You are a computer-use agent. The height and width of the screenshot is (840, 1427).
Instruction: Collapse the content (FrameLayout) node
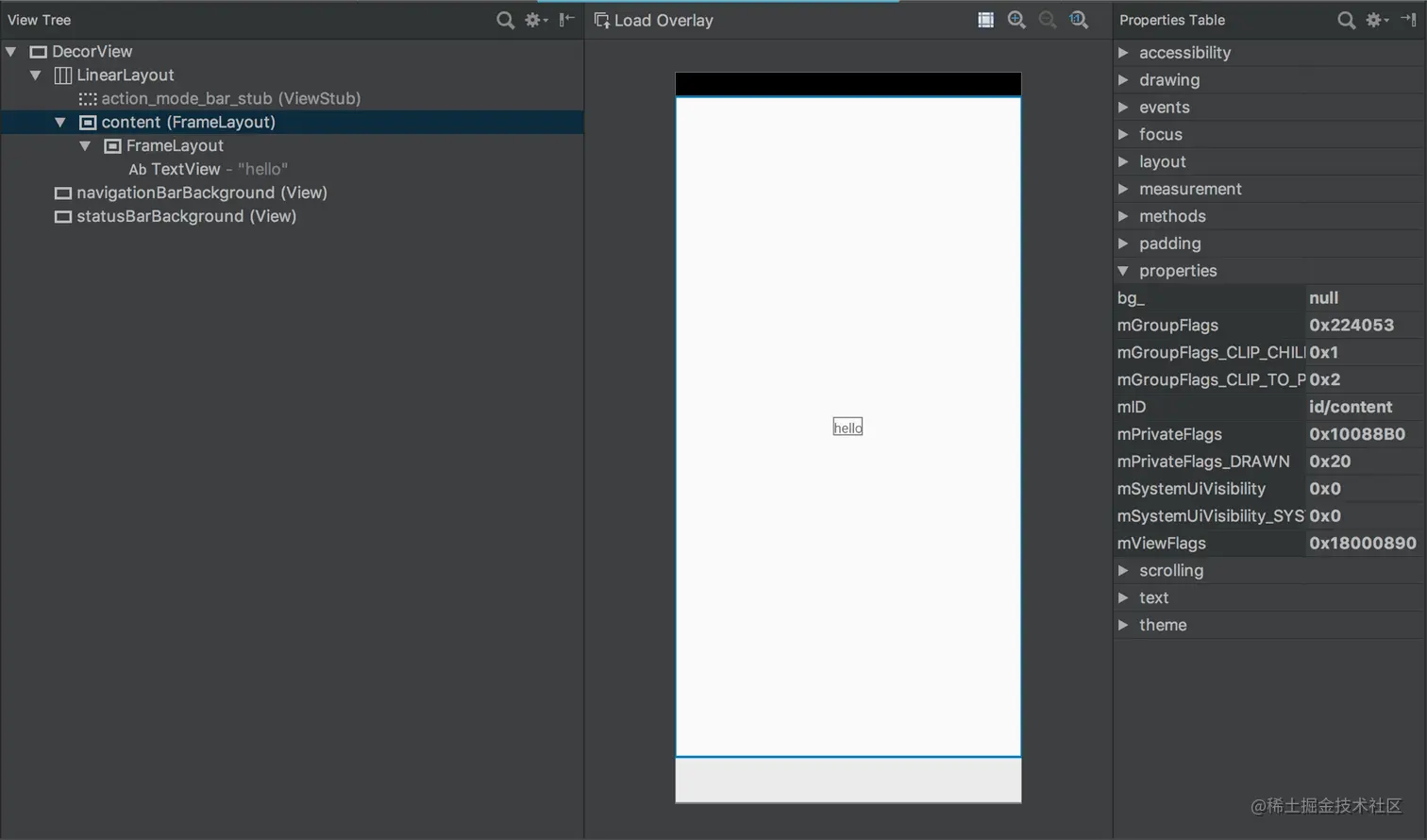coord(60,122)
